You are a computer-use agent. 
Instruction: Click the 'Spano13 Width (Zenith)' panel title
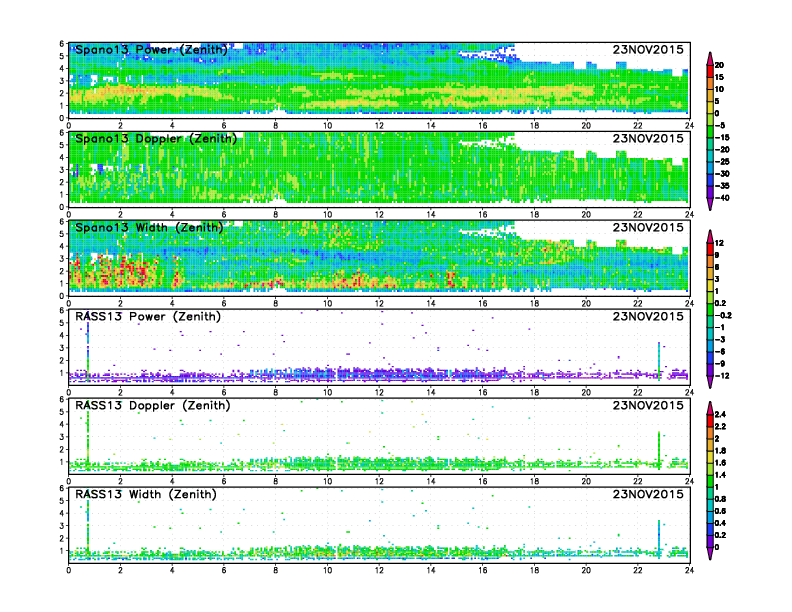coord(149,228)
